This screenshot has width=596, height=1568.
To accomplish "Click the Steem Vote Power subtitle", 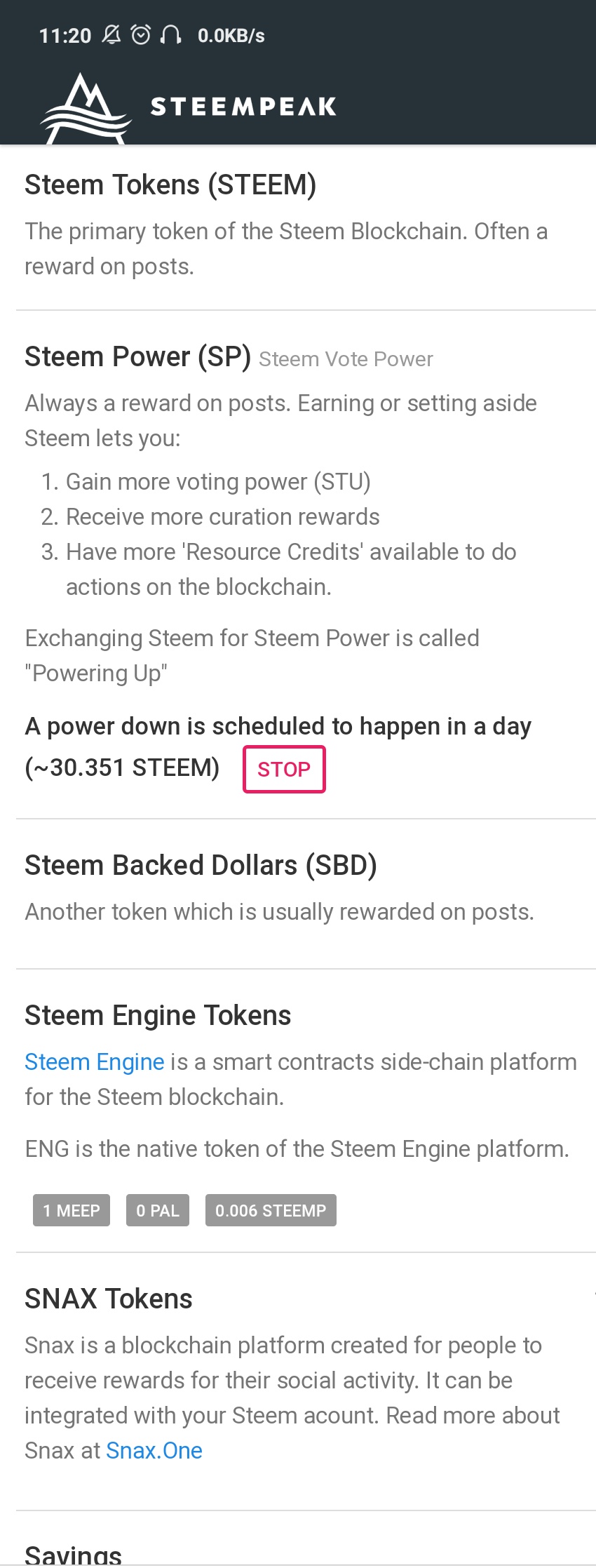I will click(346, 359).
